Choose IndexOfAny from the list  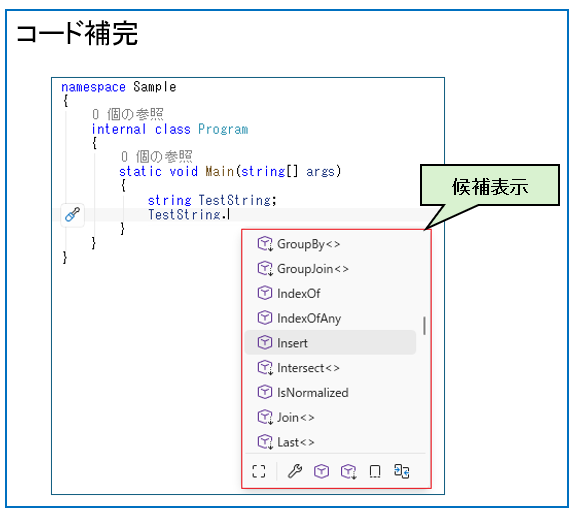point(330,318)
